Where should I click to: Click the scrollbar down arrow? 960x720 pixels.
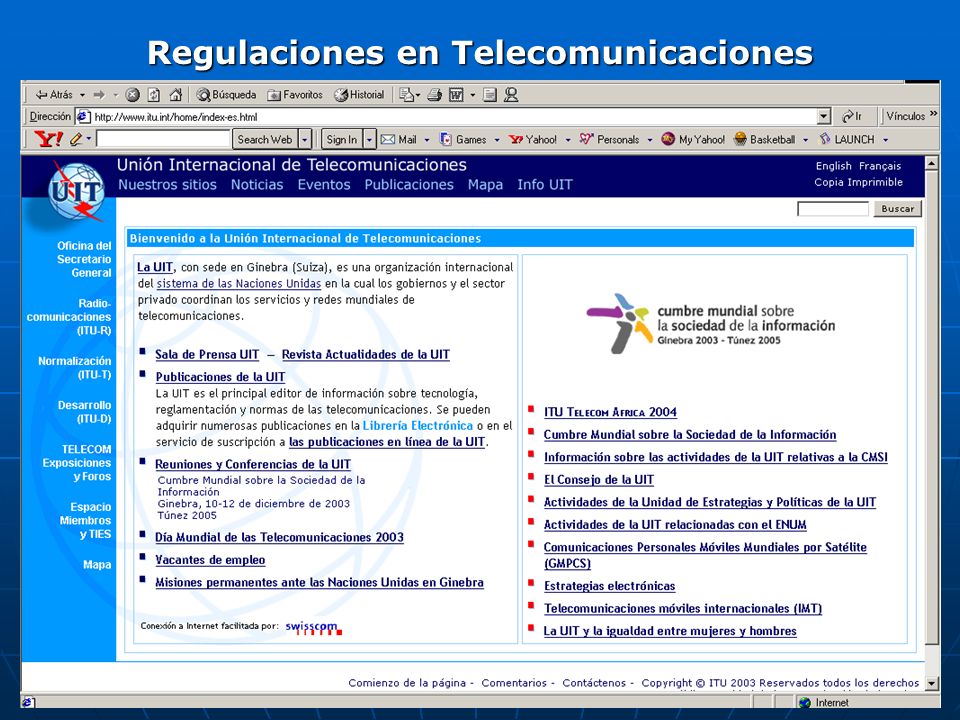(932, 683)
